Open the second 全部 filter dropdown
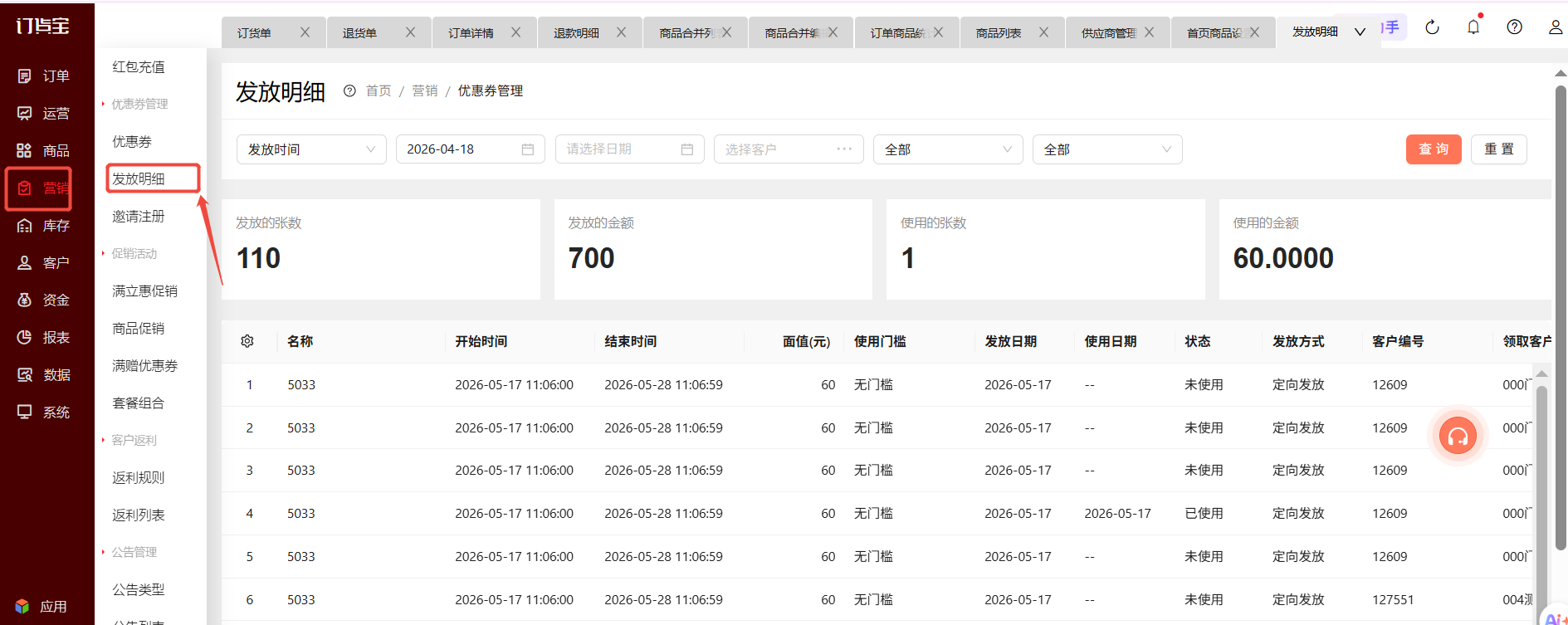1568x625 pixels. pyautogui.click(x=1107, y=149)
